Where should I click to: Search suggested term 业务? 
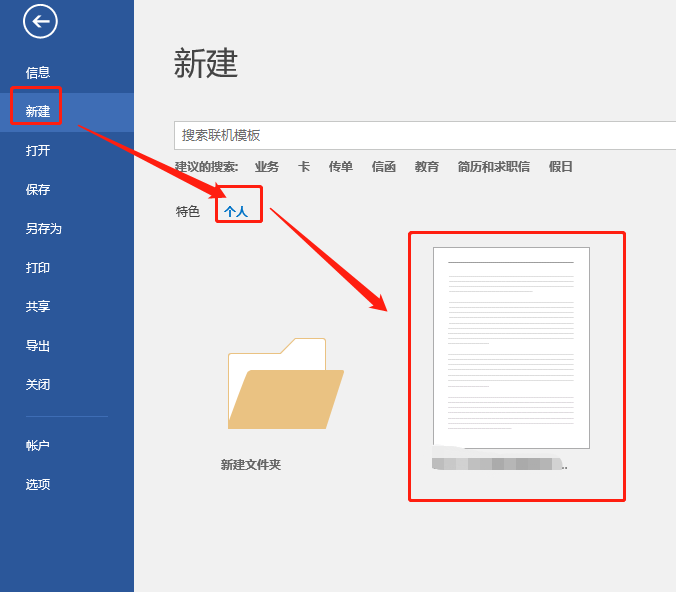267,167
